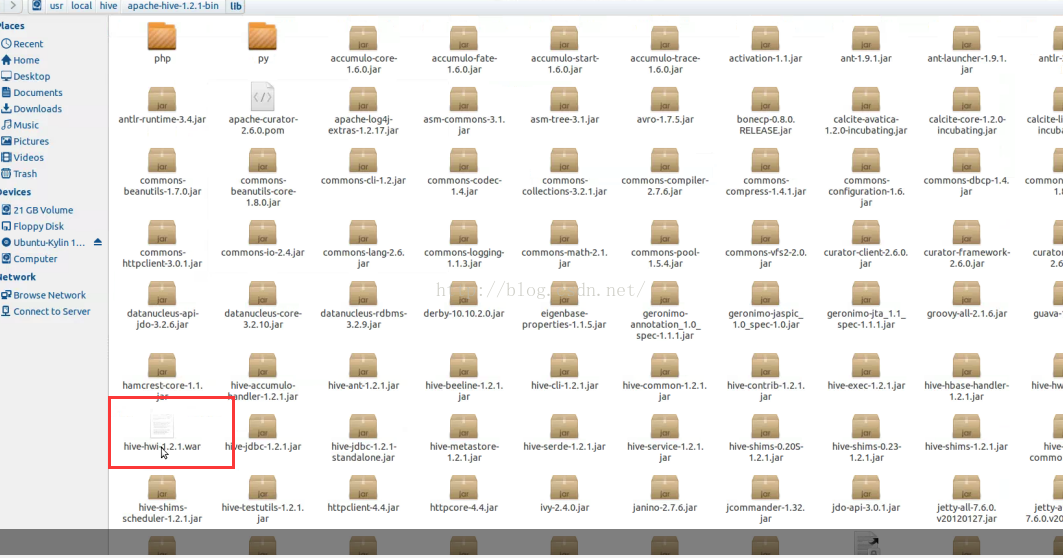This screenshot has width=1063, height=558.
Task: Select janino-2.7.6.jar file icon
Action: 665,487
